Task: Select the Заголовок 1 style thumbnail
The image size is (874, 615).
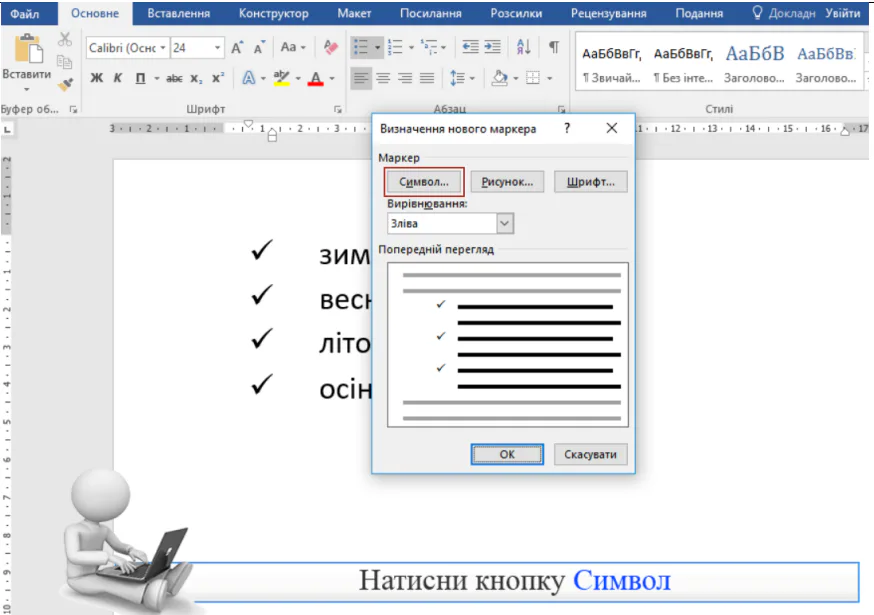Action: [755, 62]
